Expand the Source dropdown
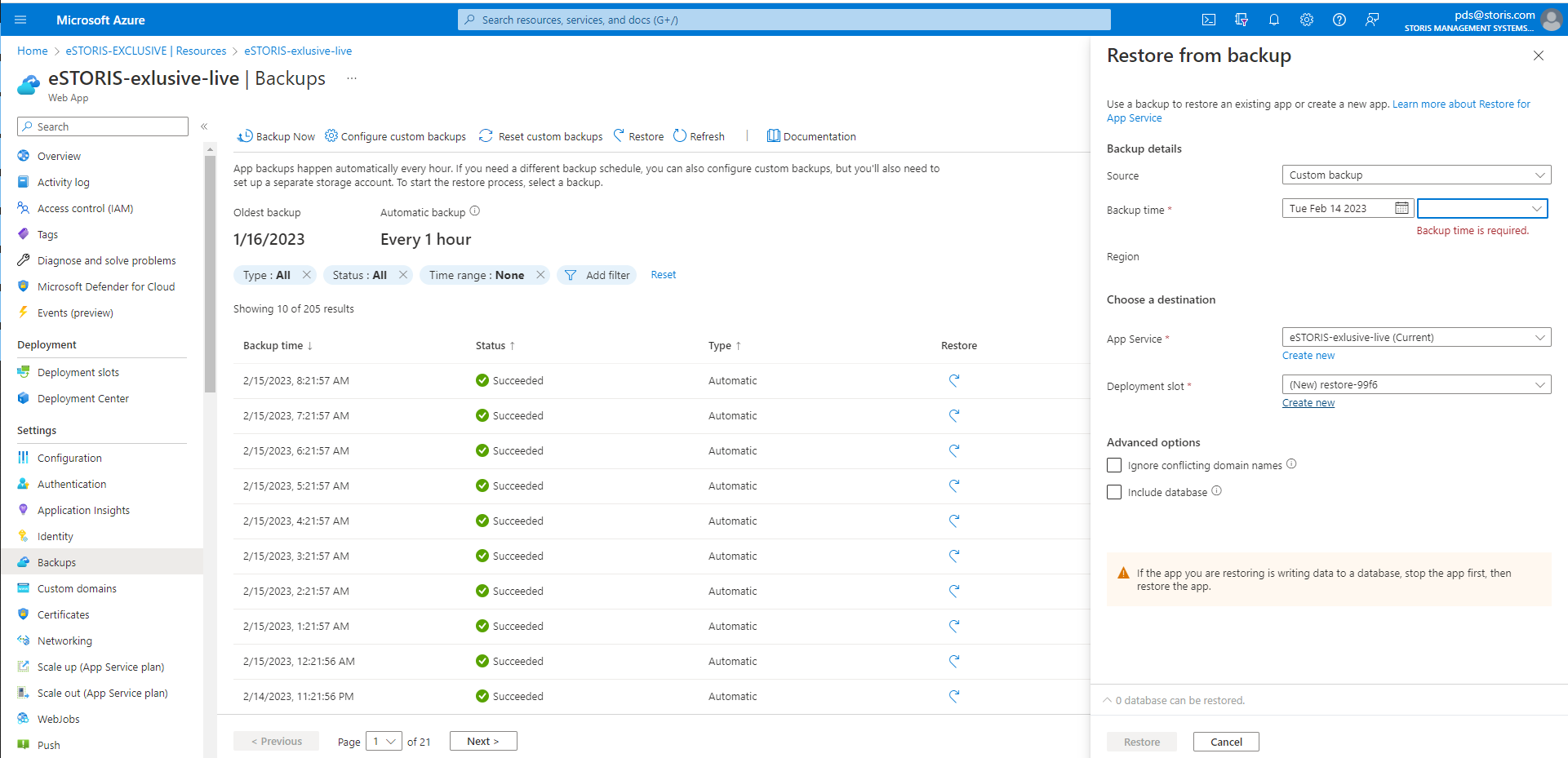The width and height of the screenshot is (1568, 758). [1416, 175]
